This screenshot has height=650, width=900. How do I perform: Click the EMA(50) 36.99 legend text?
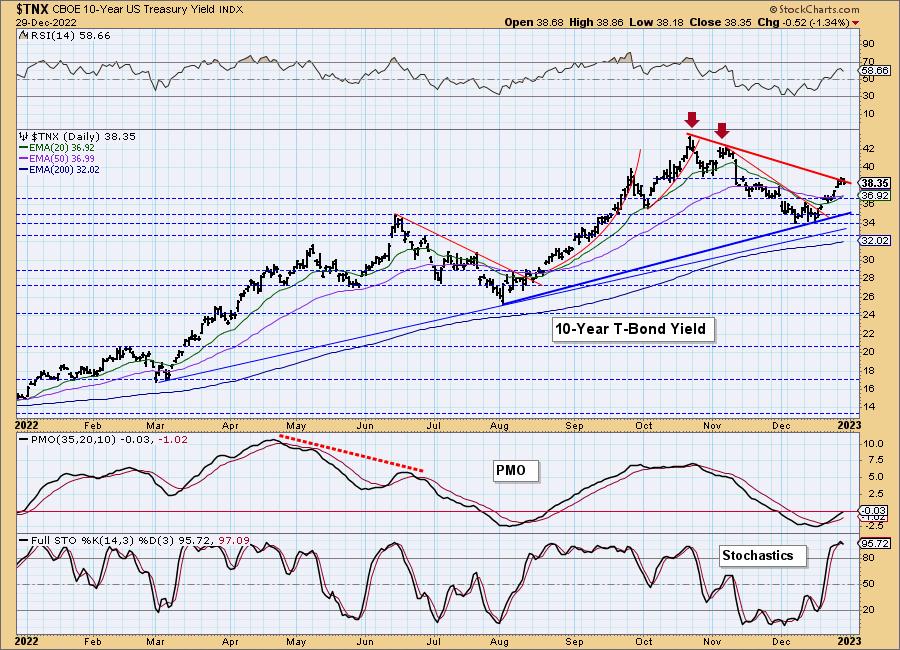(61, 158)
